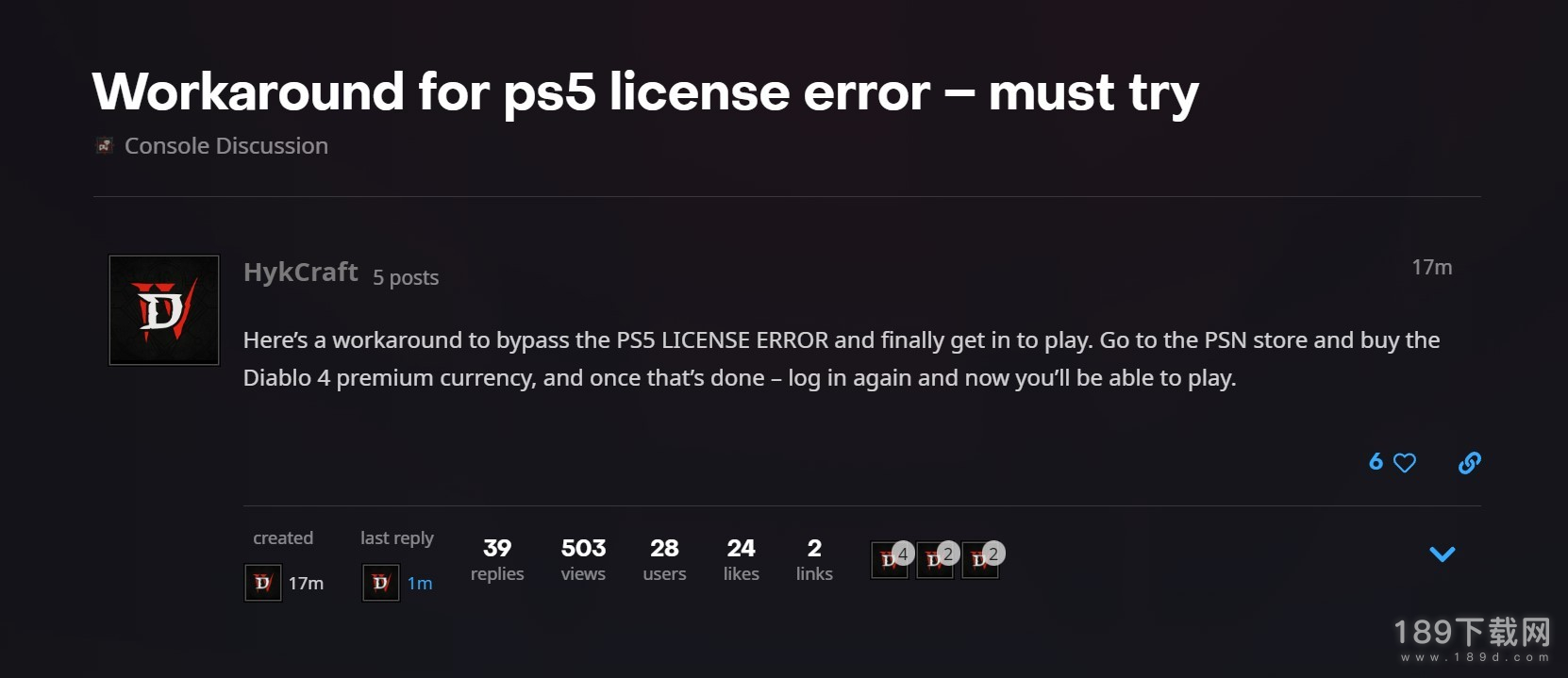
Task: Copy post link using chain icon
Action: [x=1469, y=463]
